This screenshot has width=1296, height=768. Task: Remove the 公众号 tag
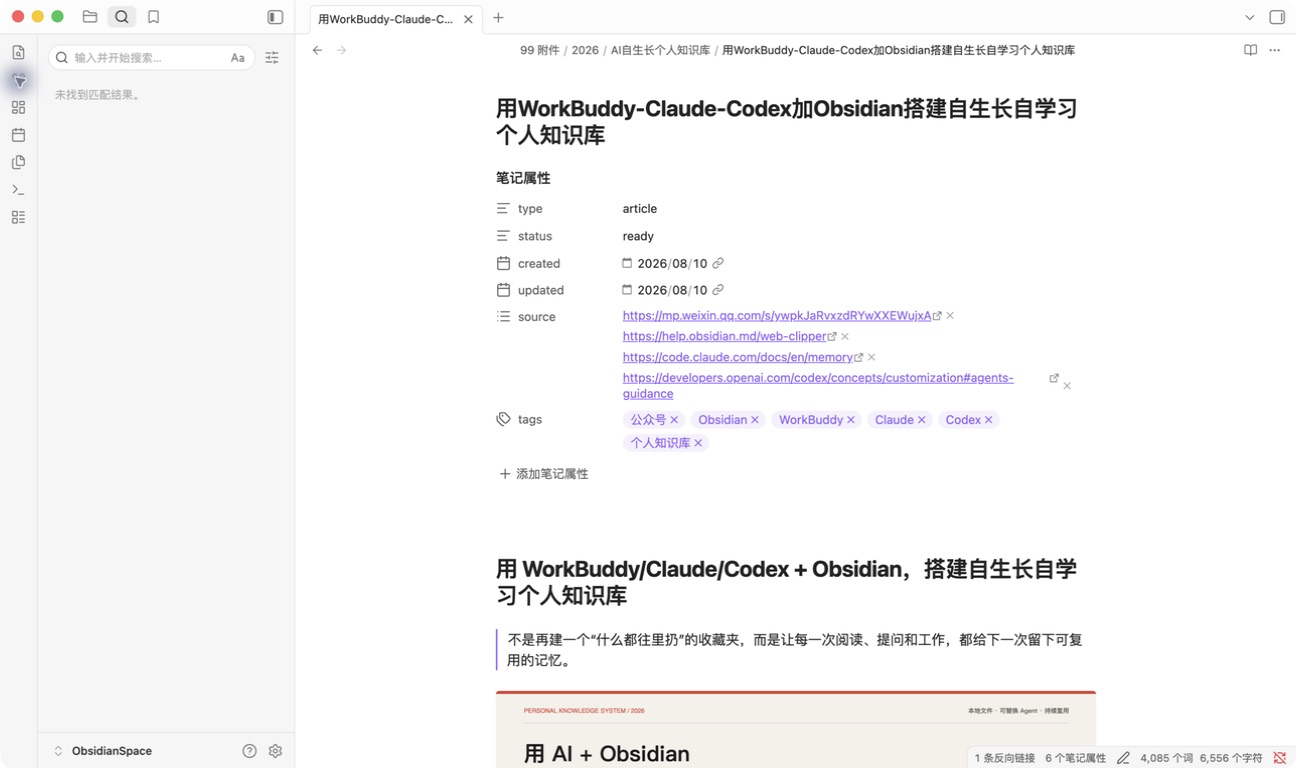pos(674,420)
